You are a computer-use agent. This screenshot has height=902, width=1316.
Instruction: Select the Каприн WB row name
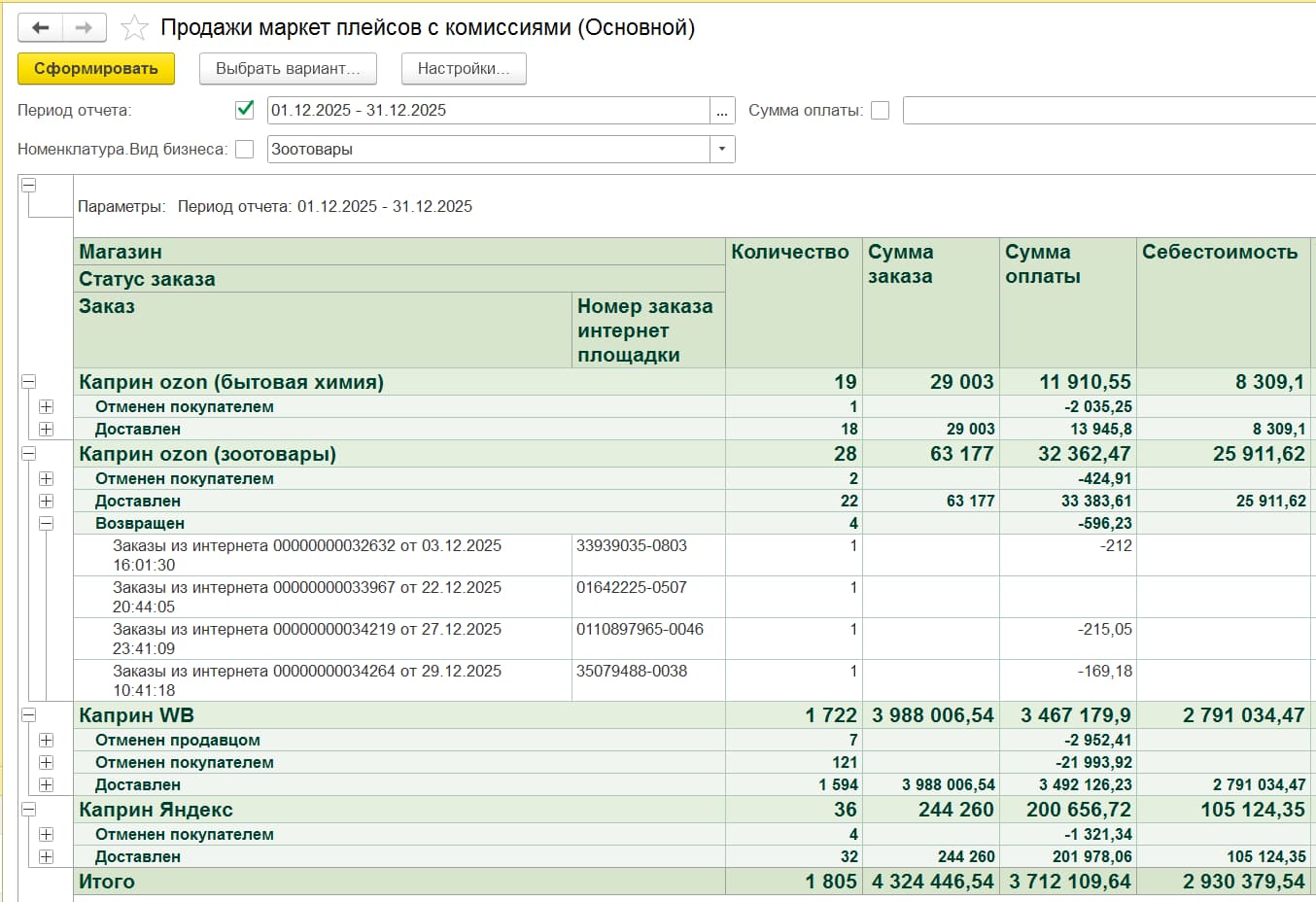136,715
